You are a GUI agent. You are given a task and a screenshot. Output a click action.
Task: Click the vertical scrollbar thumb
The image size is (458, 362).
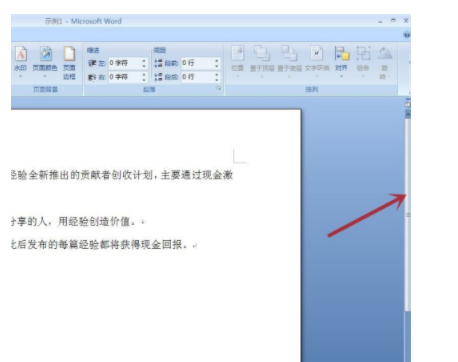click(x=408, y=215)
